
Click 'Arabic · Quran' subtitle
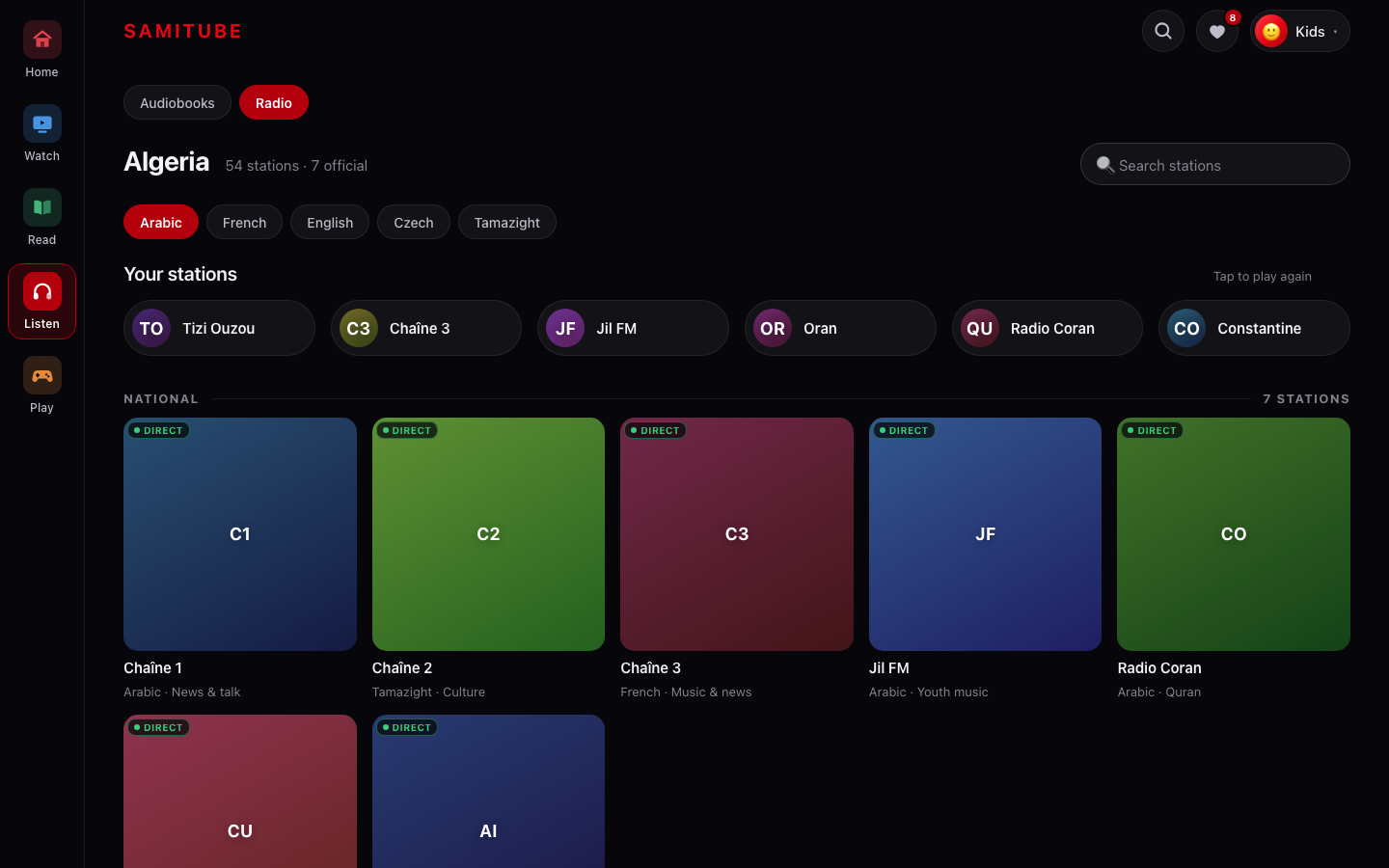[1159, 692]
